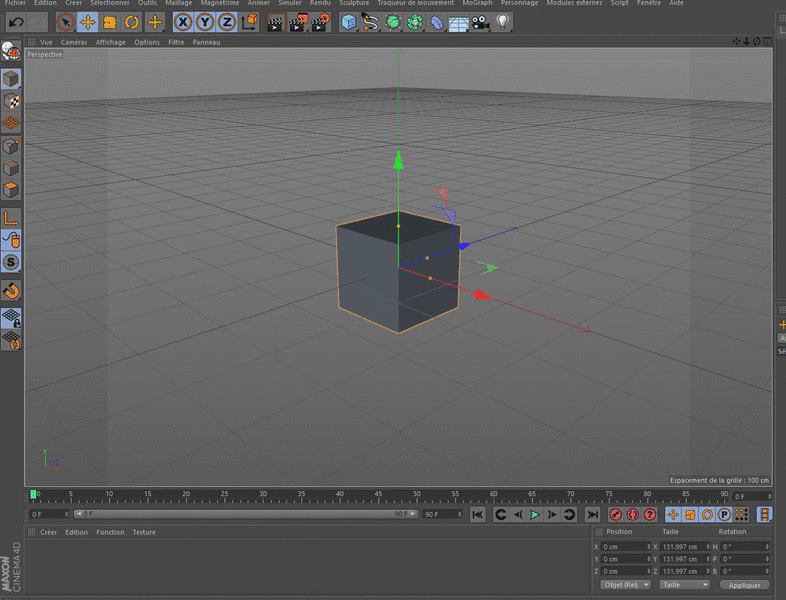Switch to Points mode
786x600 pixels.
[11, 146]
